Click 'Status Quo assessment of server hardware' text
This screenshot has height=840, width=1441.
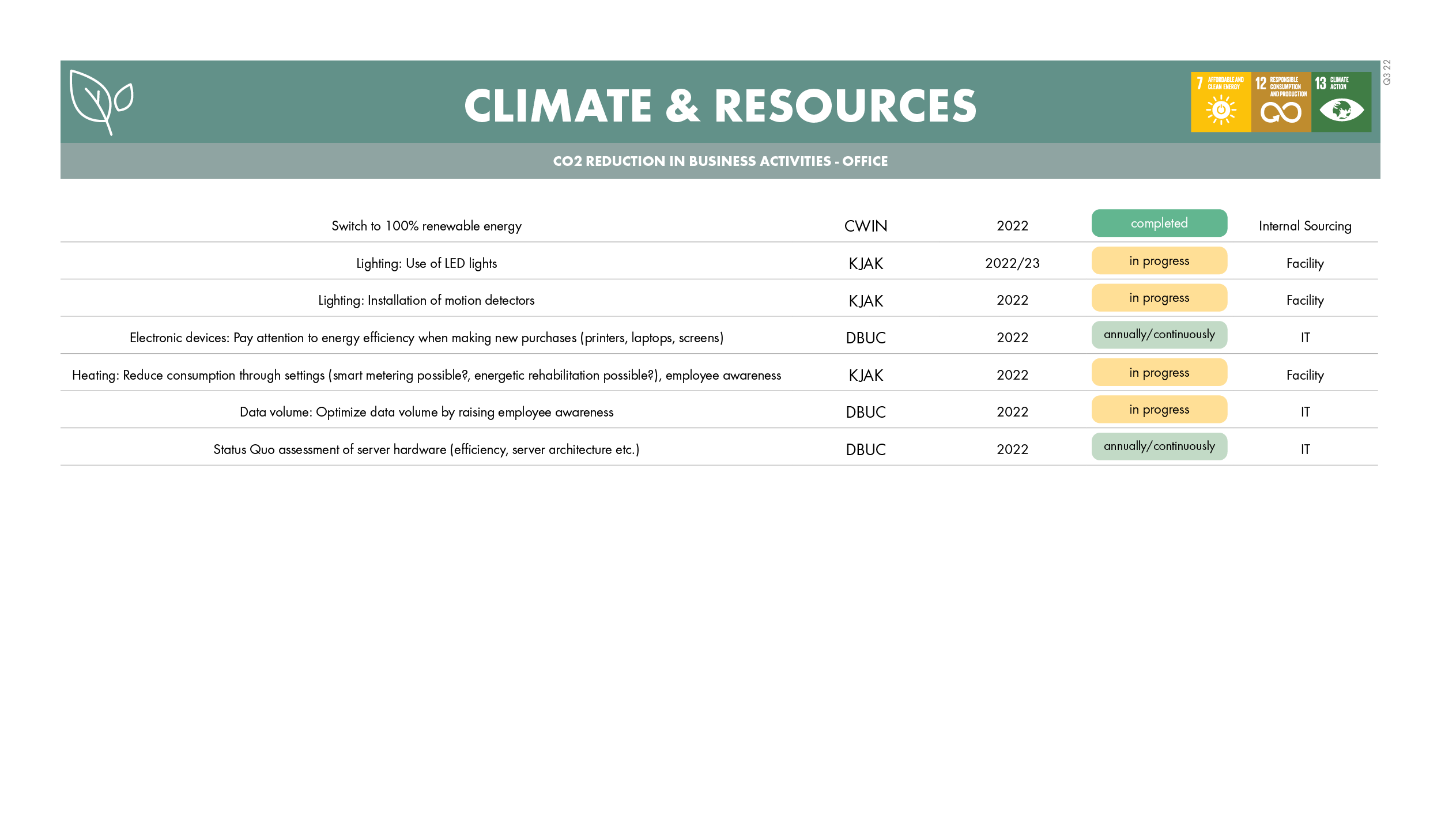(427, 449)
